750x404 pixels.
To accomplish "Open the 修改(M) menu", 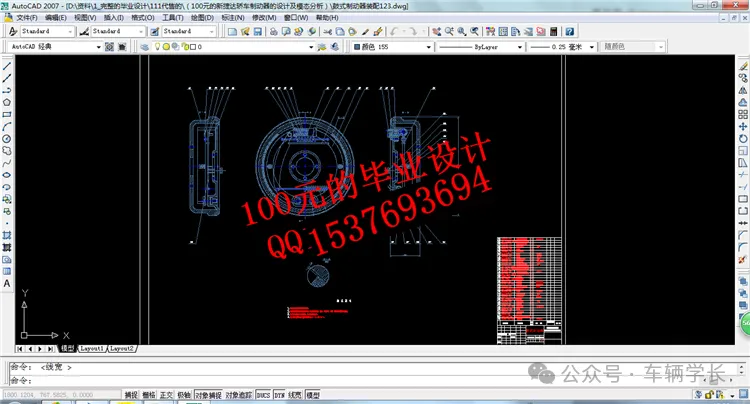I will (x=264, y=18).
